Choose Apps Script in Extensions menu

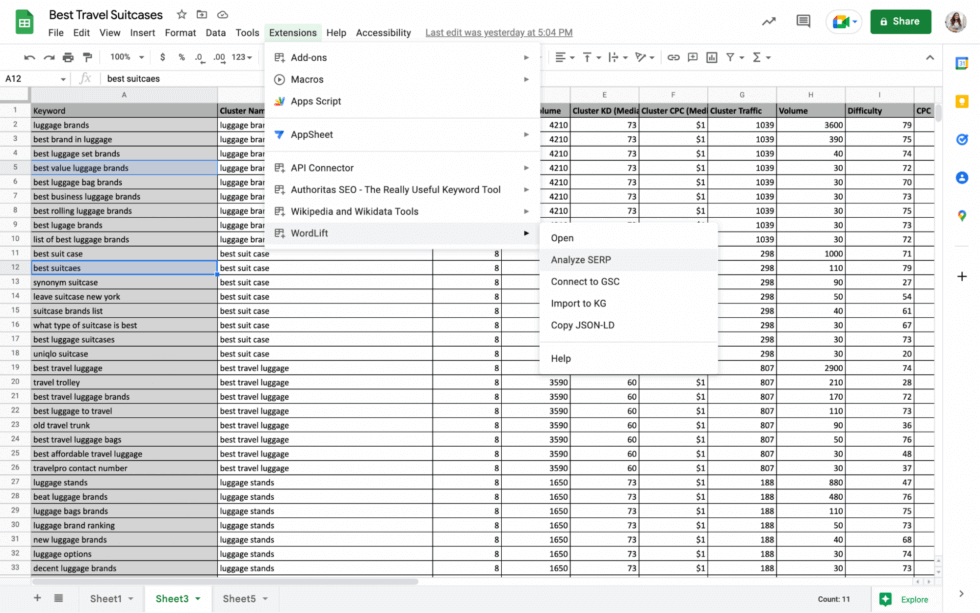(315, 101)
